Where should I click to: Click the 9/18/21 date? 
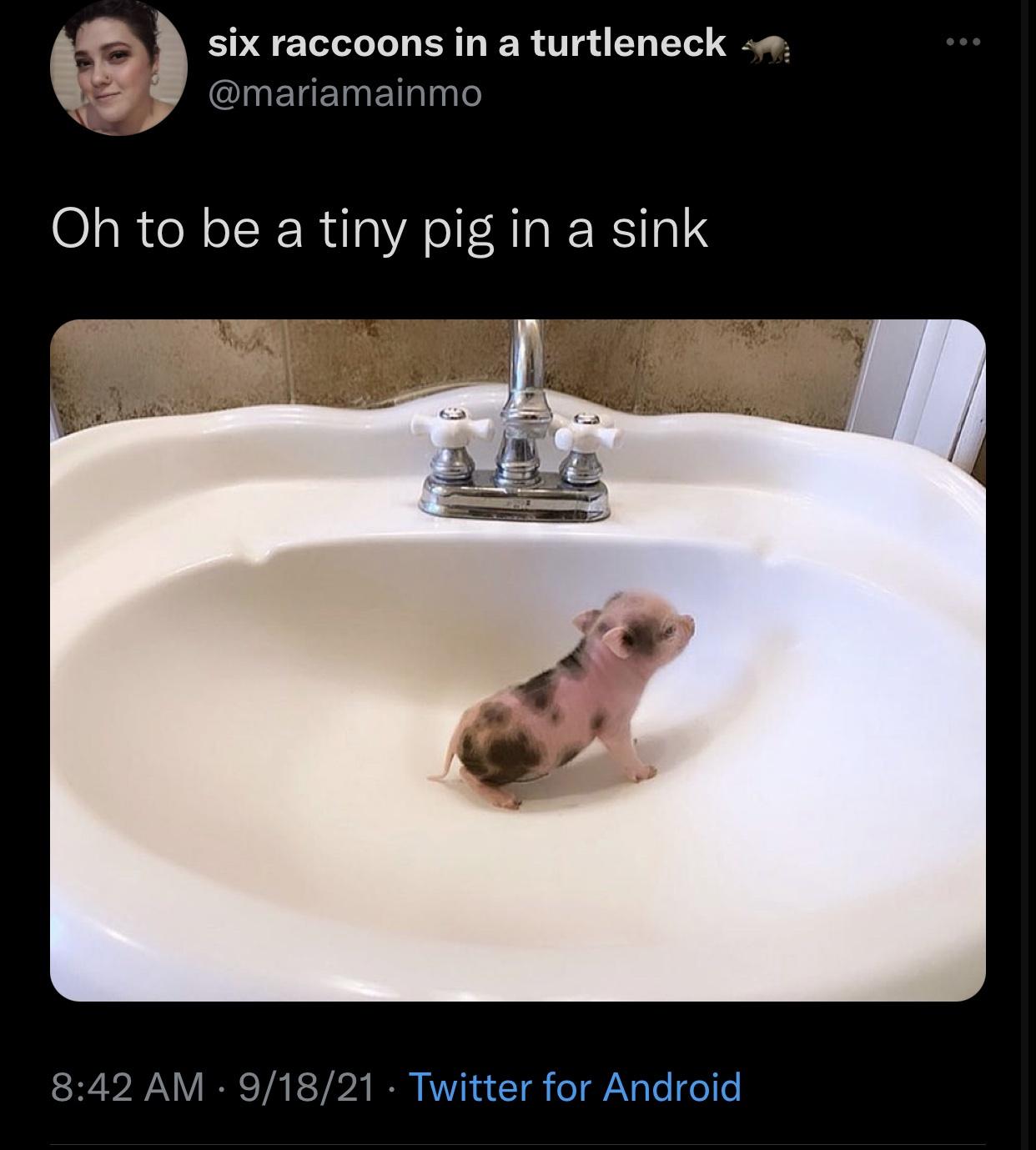[x=305, y=1086]
